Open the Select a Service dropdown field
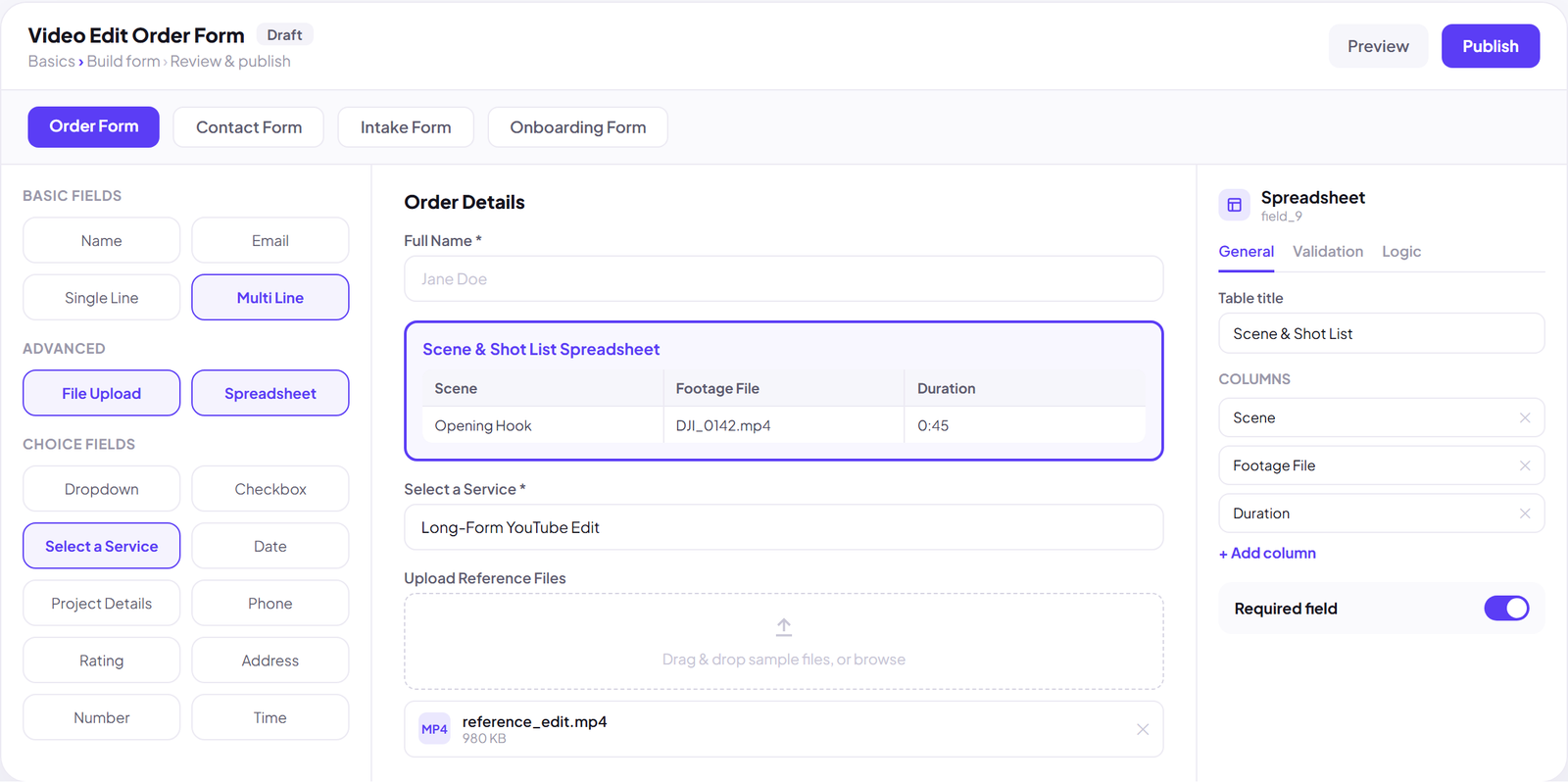 pos(784,527)
